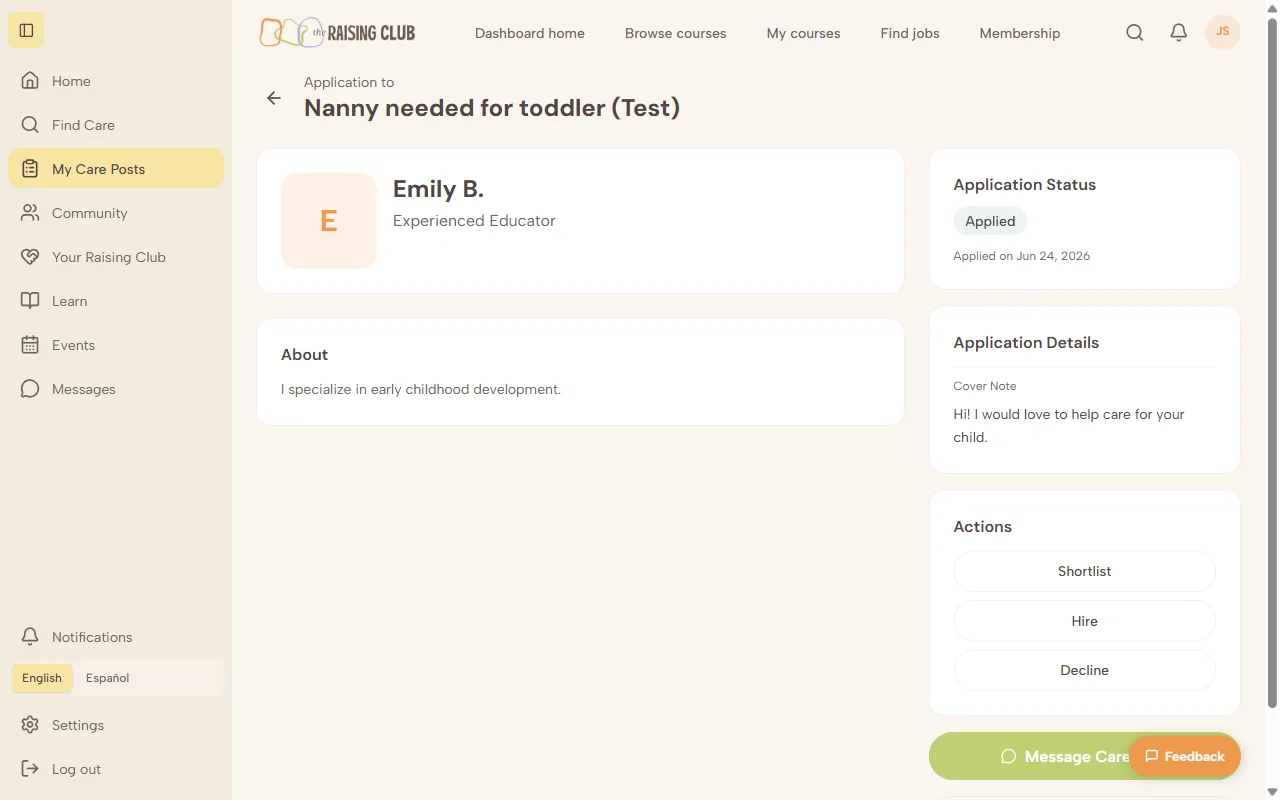Screen dimensions: 1280x800
Task: Go to Browse courses
Action: tap(676, 33)
